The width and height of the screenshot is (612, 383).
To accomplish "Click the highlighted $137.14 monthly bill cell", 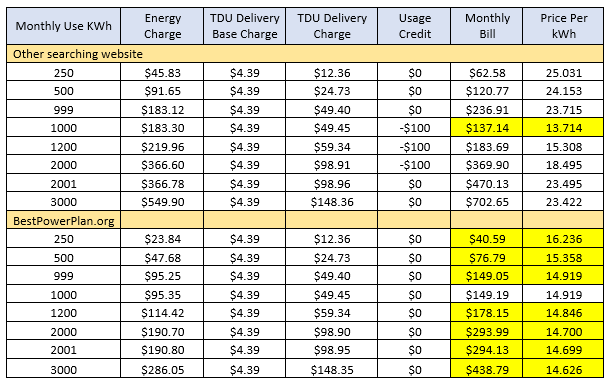I will point(487,128).
